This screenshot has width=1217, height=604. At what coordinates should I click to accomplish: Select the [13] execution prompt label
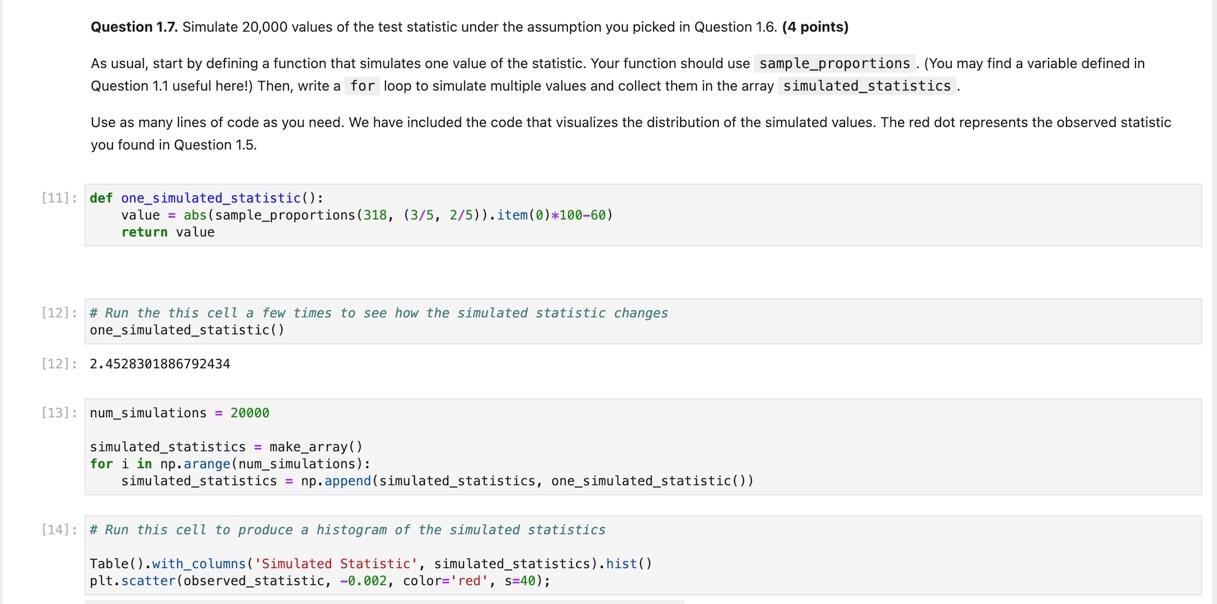59,413
